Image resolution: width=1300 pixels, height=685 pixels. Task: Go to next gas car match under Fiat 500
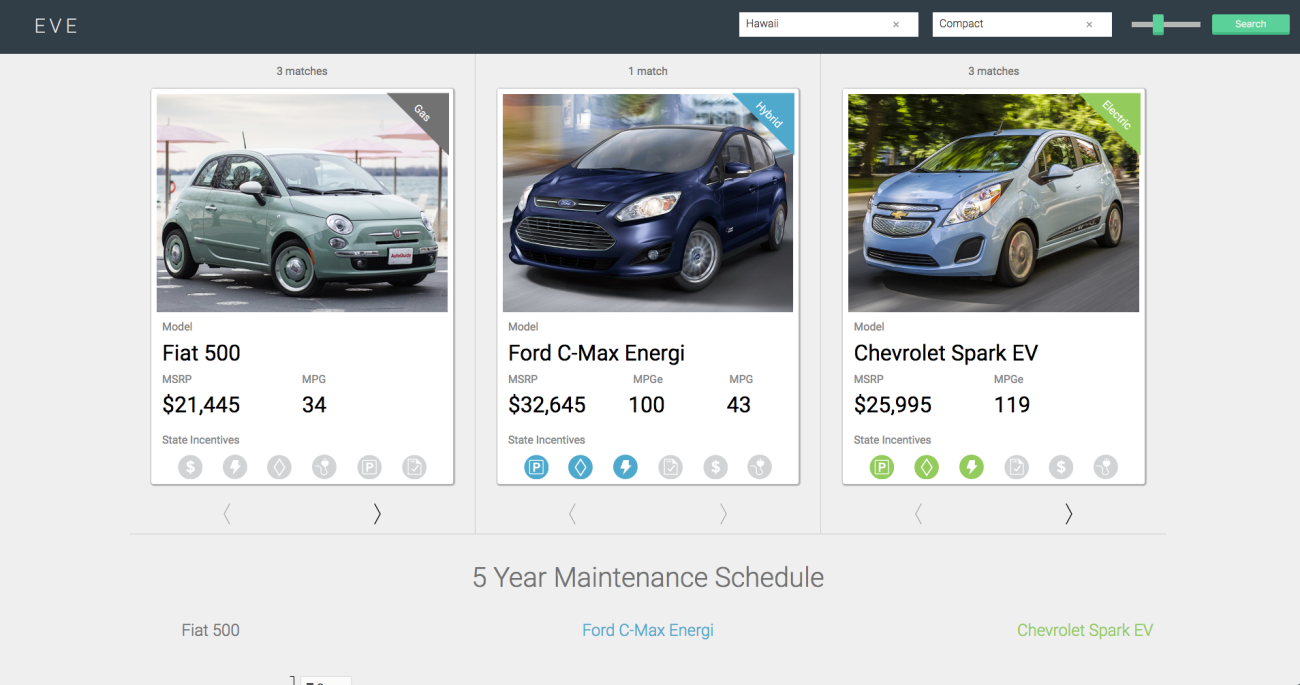377,514
